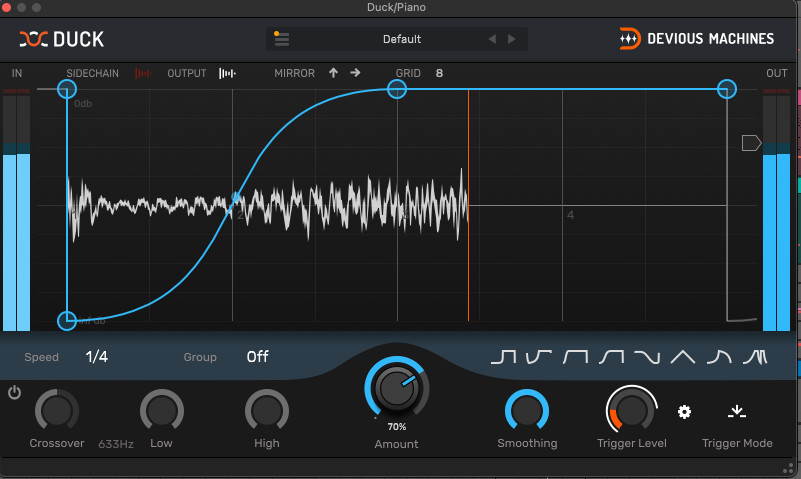Change the Trigger Mode icon

coord(737,412)
